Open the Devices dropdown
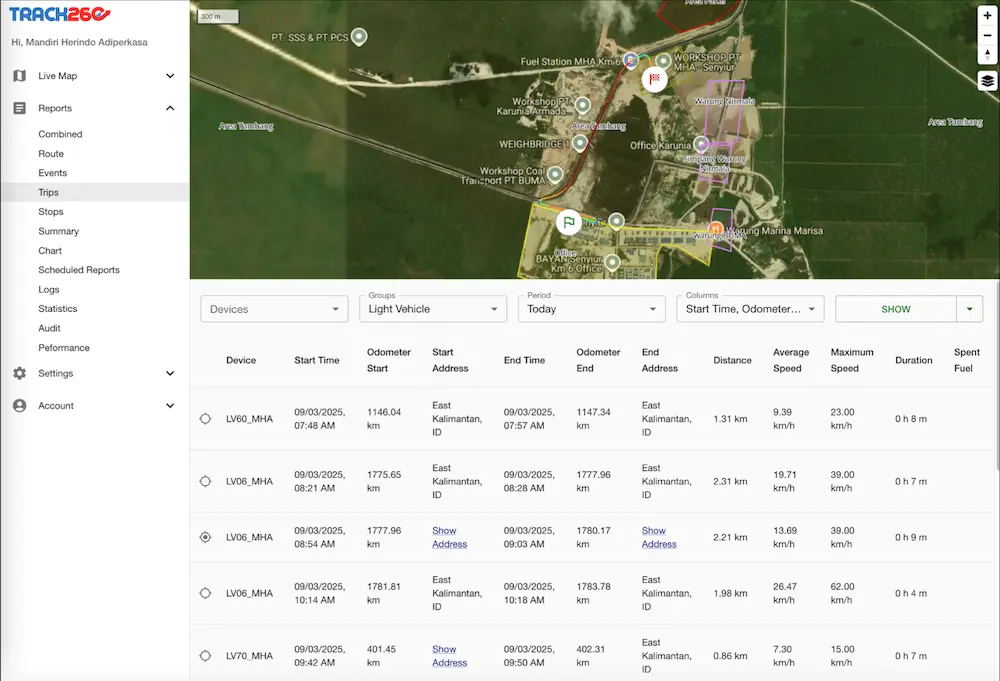This screenshot has height=681, width=1000. pos(274,309)
